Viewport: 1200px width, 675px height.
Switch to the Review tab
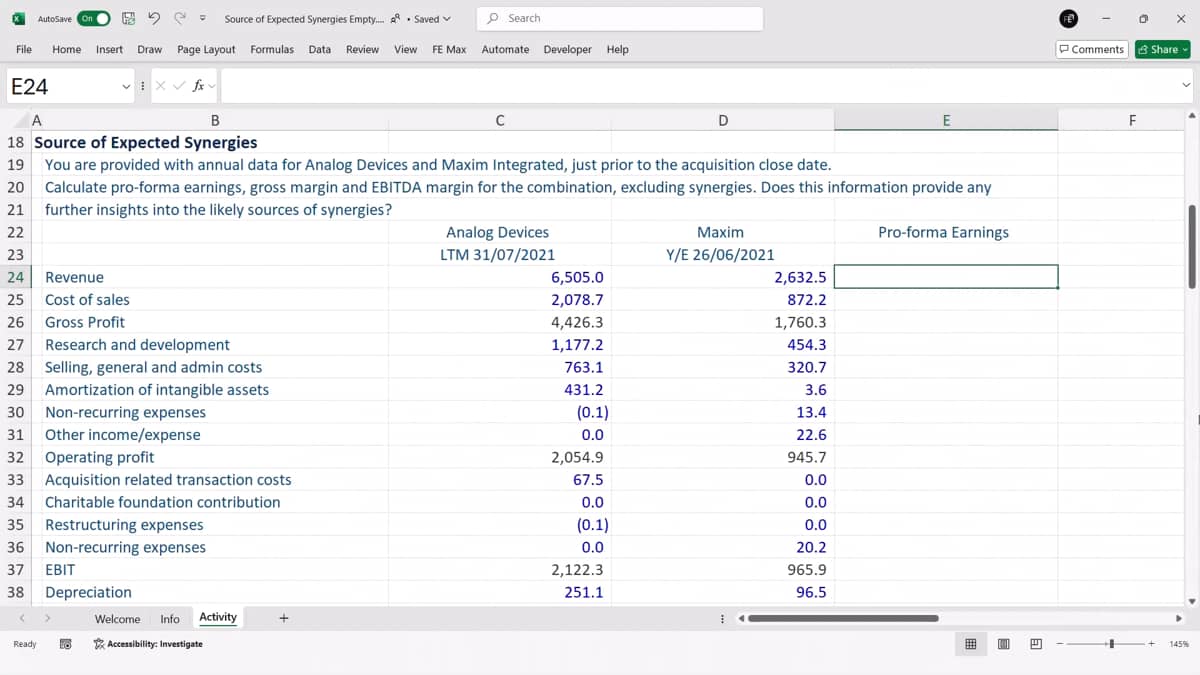pyautogui.click(x=362, y=49)
